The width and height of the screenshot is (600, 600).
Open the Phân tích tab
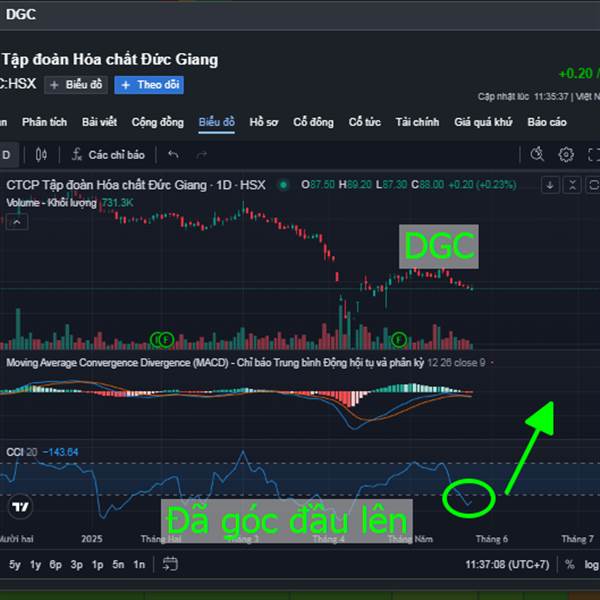click(x=44, y=122)
